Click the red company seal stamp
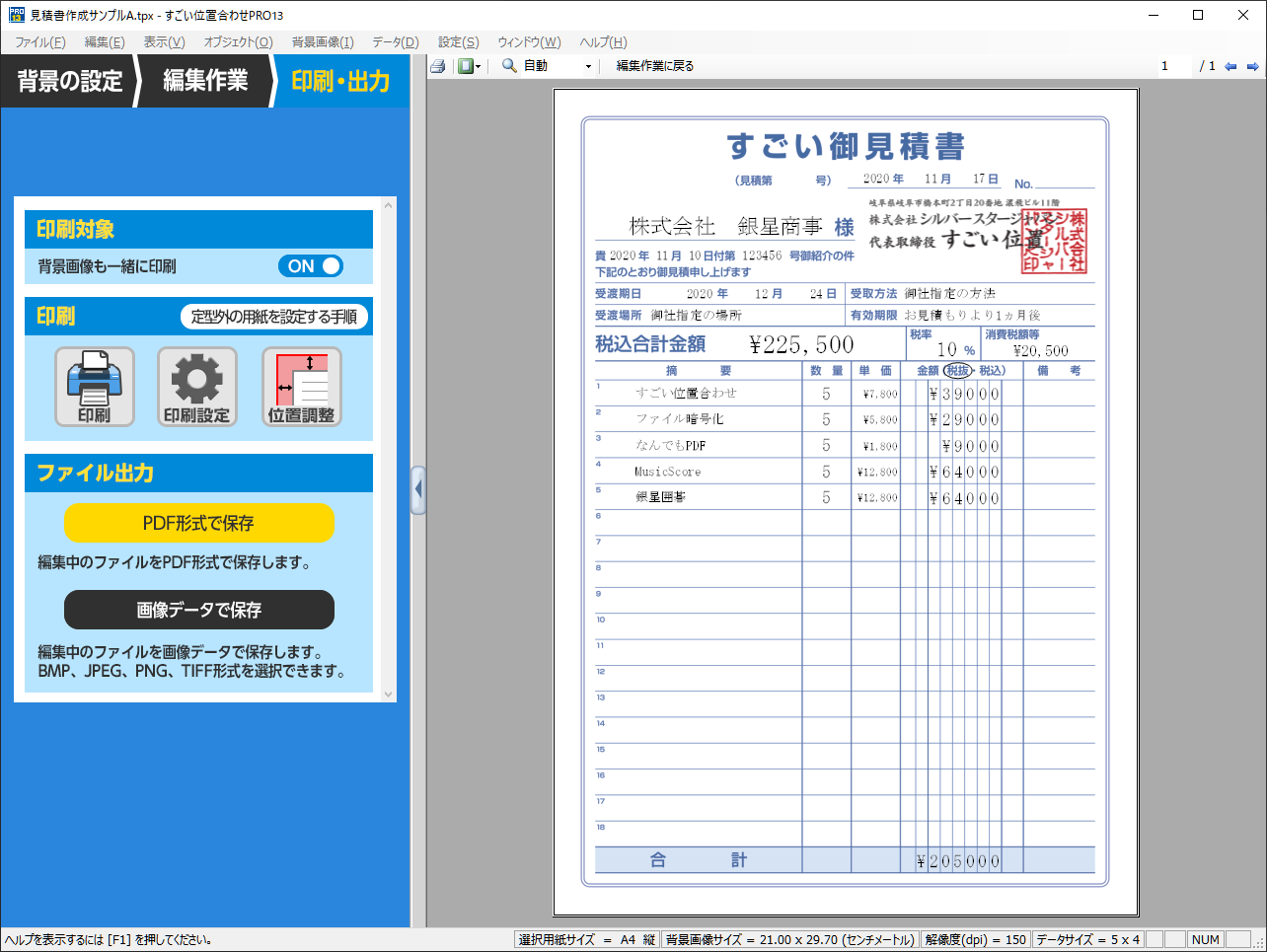1267x952 pixels. click(1055, 241)
